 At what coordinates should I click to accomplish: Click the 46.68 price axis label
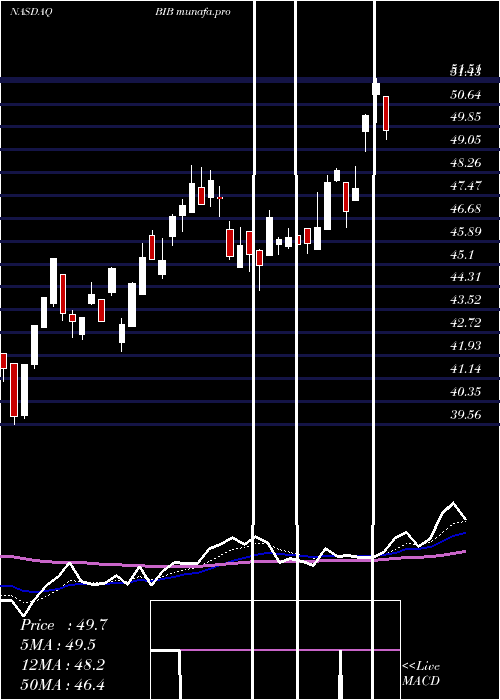pyautogui.click(x=466, y=208)
